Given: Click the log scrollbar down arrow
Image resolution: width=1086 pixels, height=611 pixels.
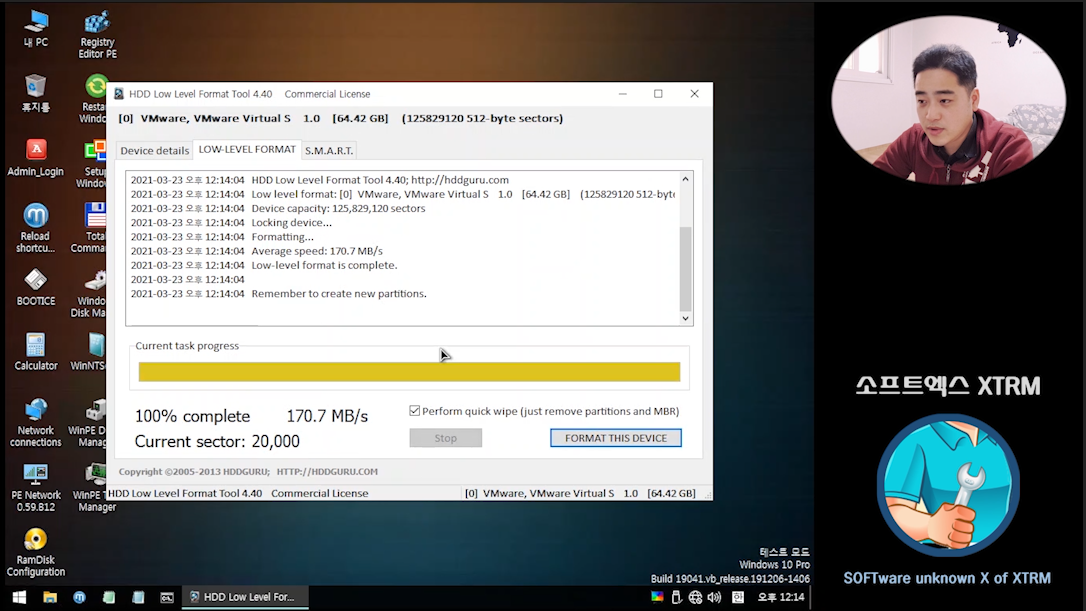Looking at the screenshot, I should pyautogui.click(x=685, y=319).
